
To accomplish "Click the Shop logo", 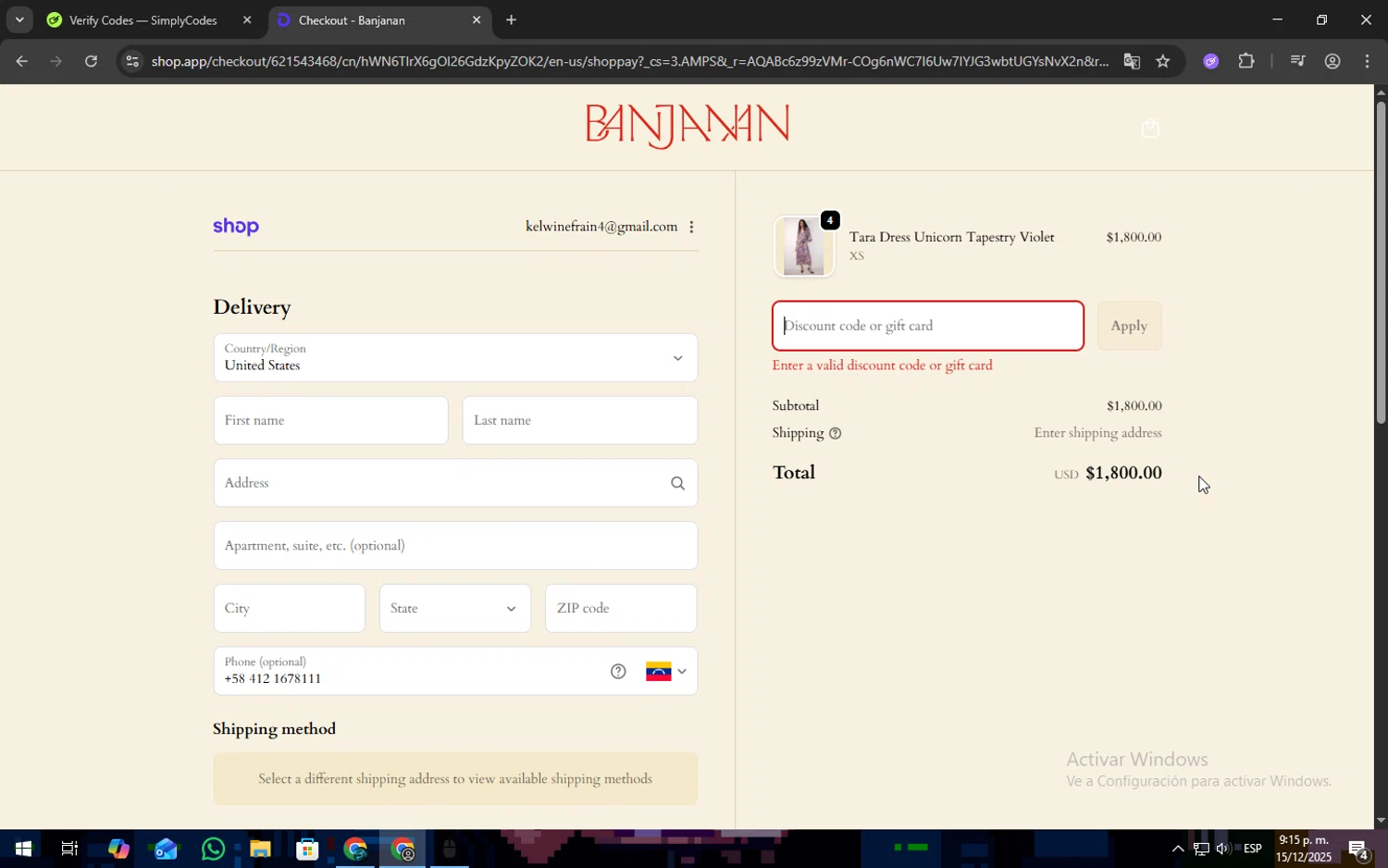I will coord(236,227).
